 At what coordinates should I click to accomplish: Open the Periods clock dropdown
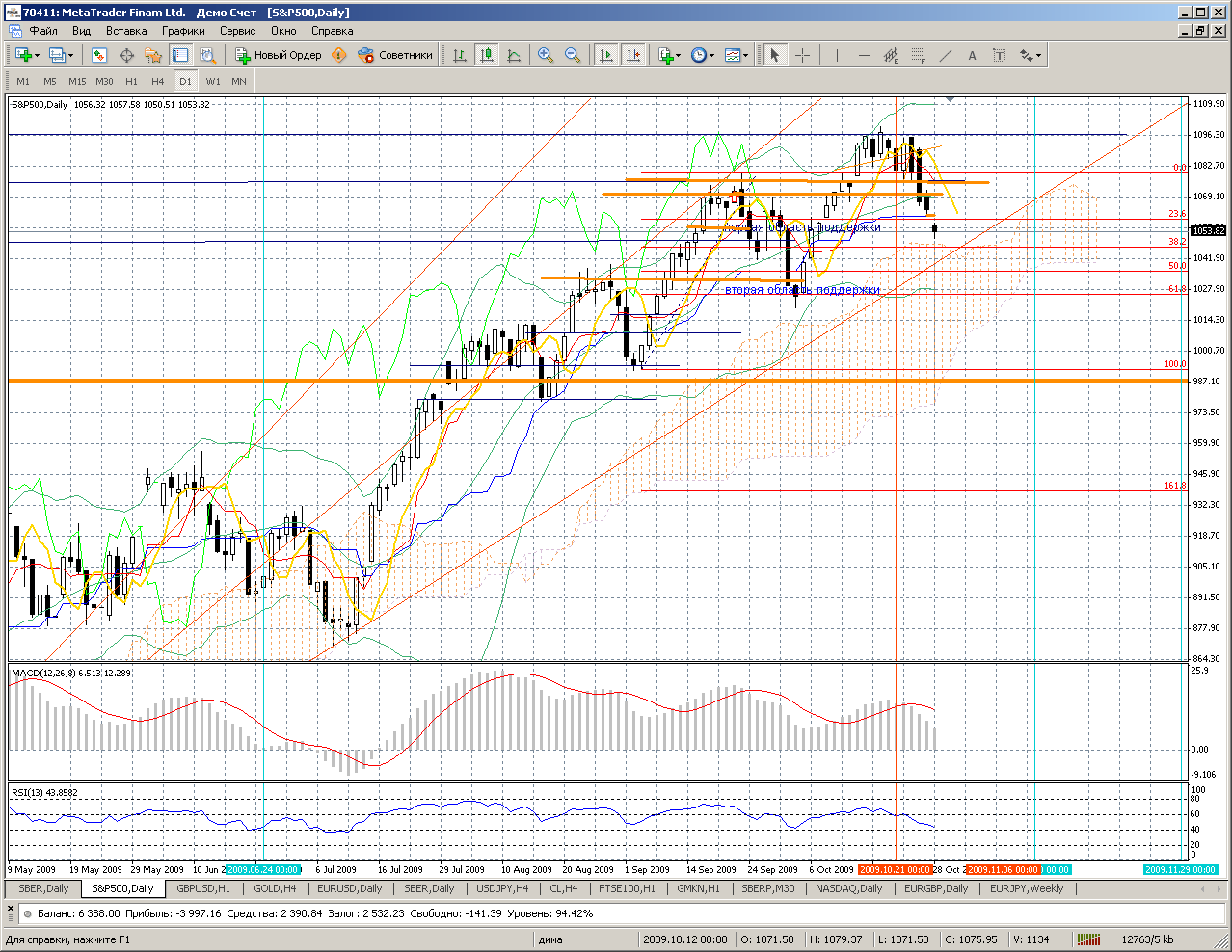pos(703,55)
